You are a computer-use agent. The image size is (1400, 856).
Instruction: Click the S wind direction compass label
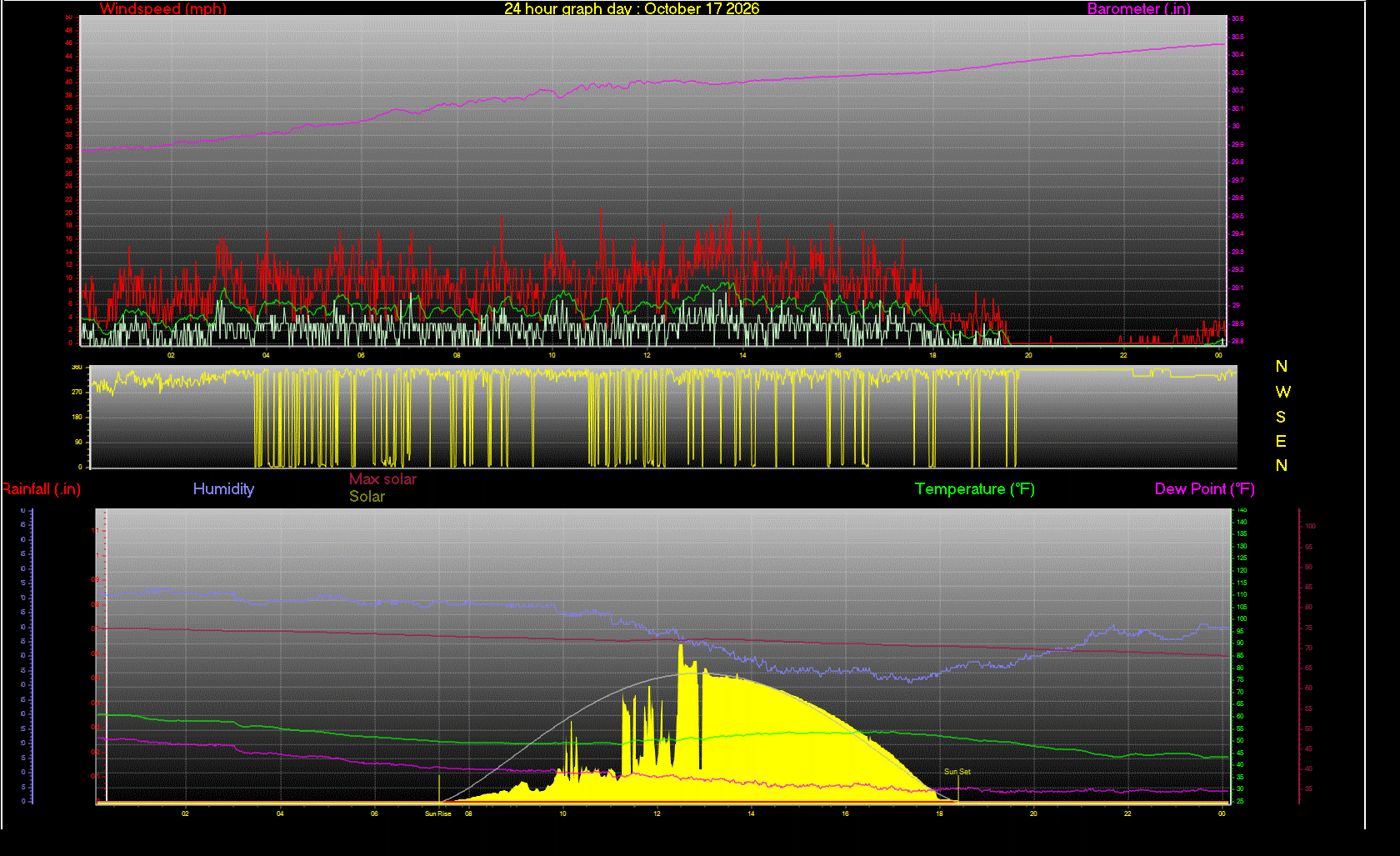coord(1281,417)
